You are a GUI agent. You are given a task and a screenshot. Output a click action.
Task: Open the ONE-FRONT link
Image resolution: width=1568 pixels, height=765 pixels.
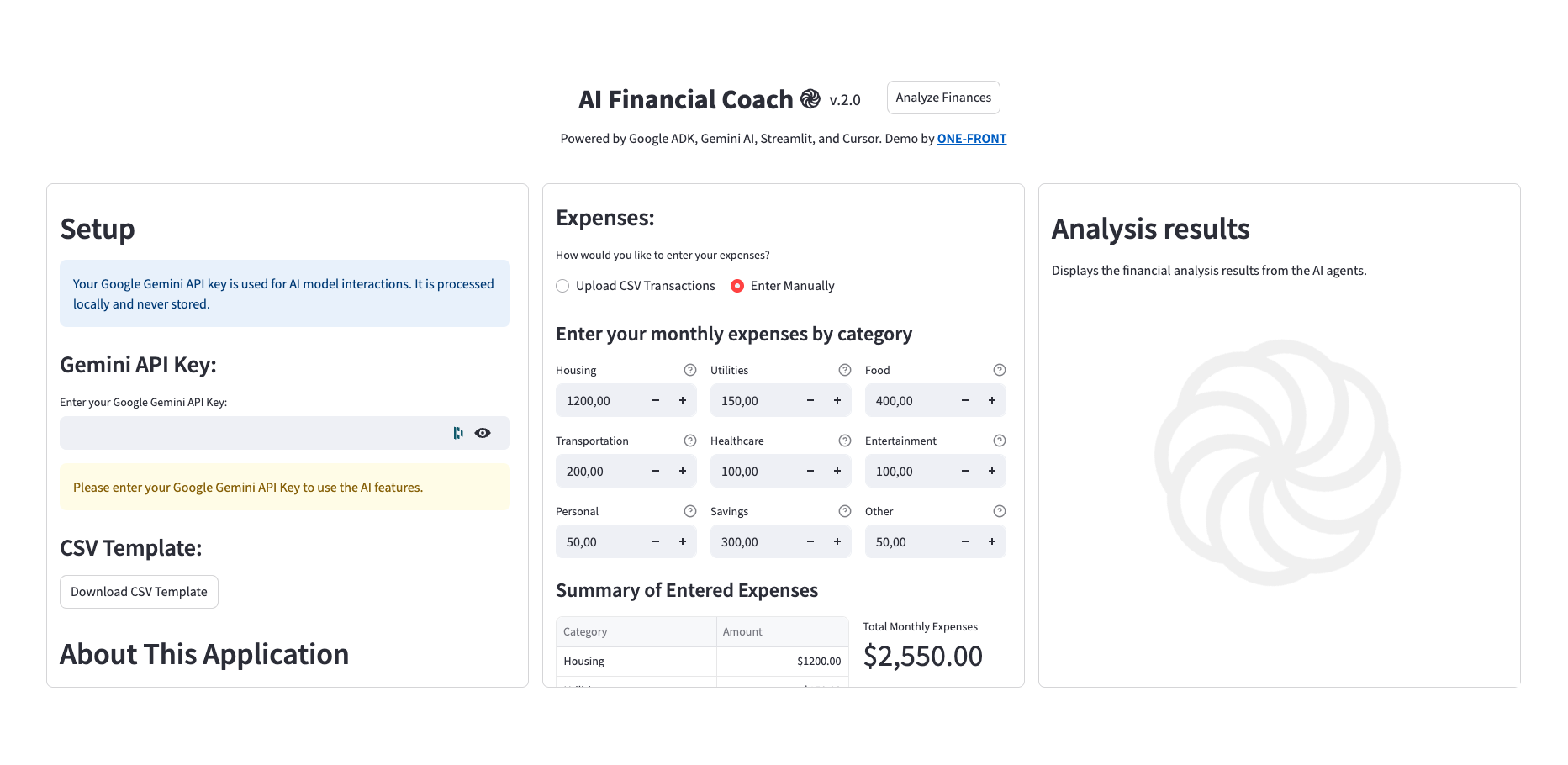972,139
